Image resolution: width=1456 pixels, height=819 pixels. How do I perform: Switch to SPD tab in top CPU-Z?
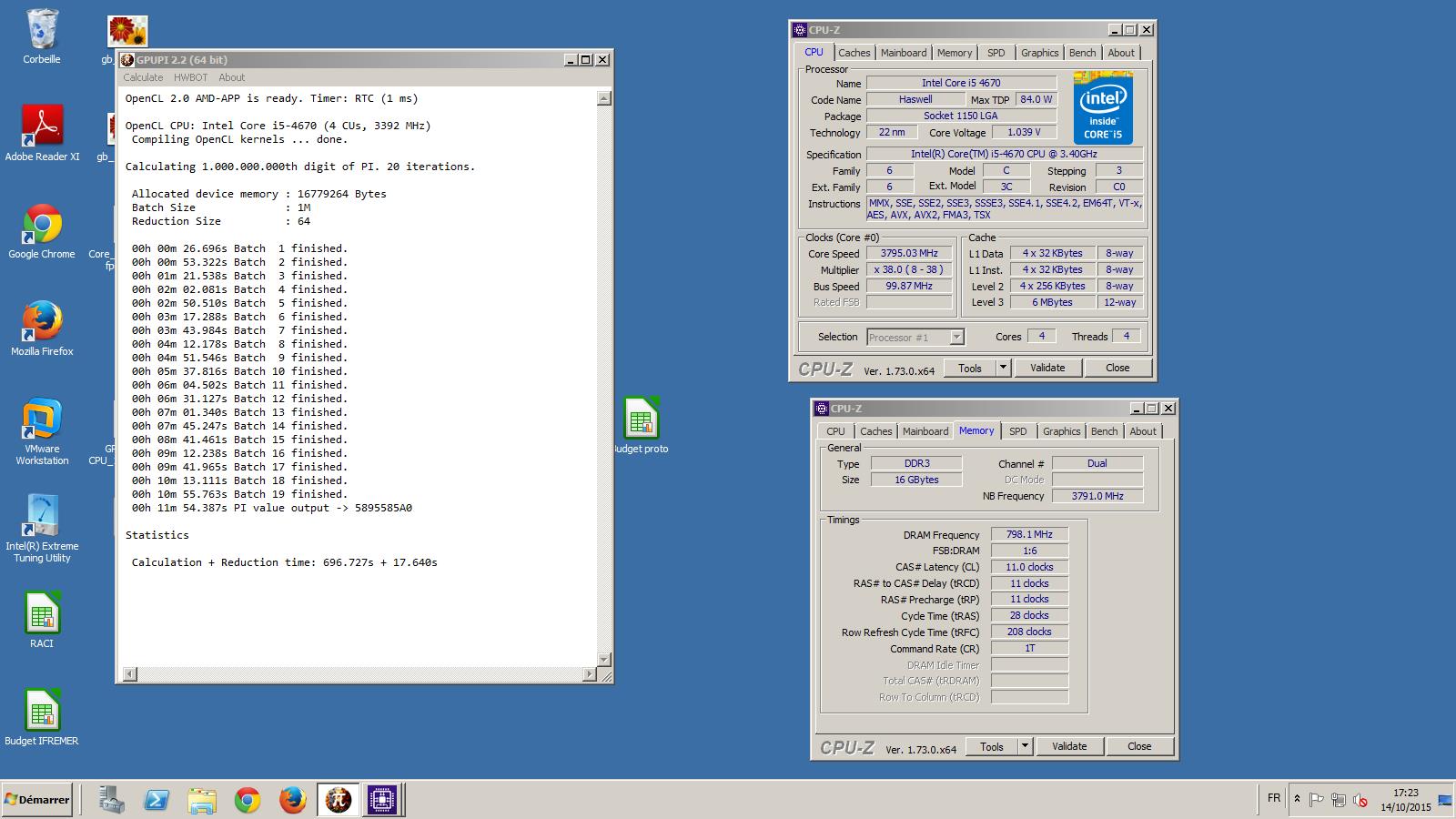(996, 53)
